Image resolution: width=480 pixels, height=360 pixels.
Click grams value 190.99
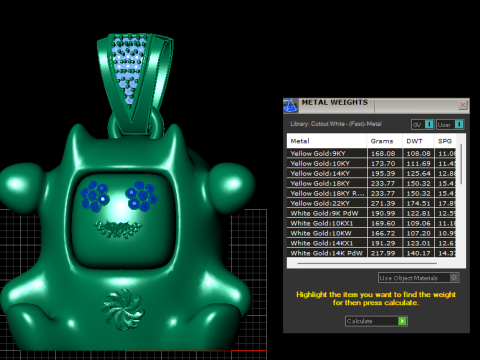point(383,213)
